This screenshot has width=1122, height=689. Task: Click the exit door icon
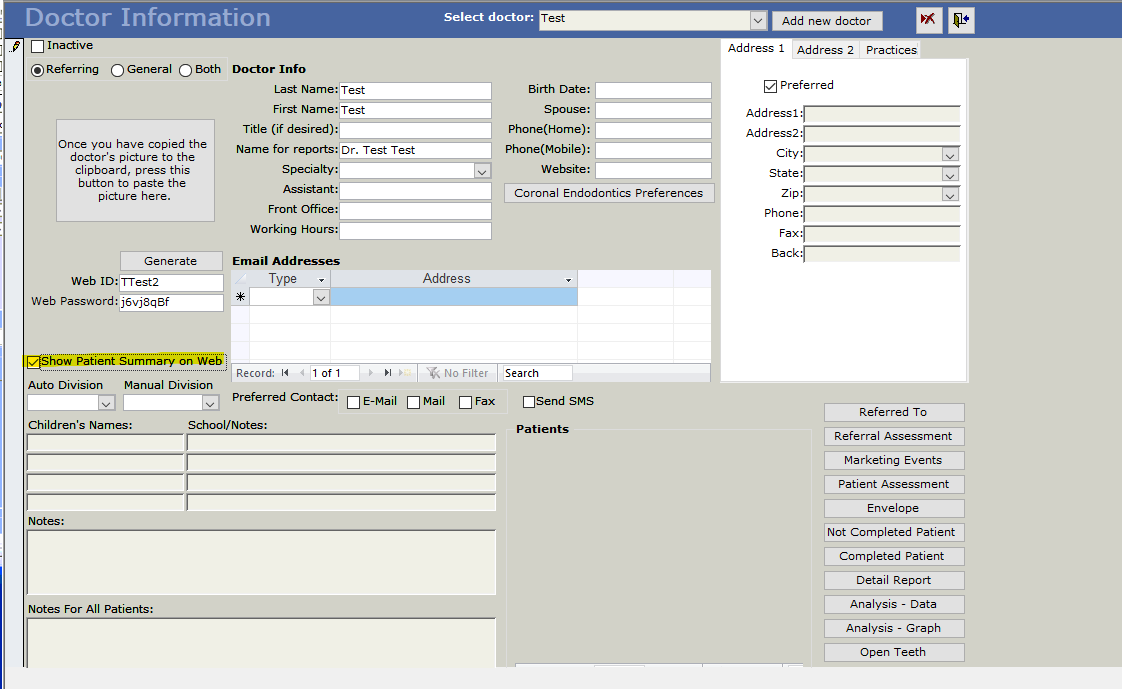point(961,20)
